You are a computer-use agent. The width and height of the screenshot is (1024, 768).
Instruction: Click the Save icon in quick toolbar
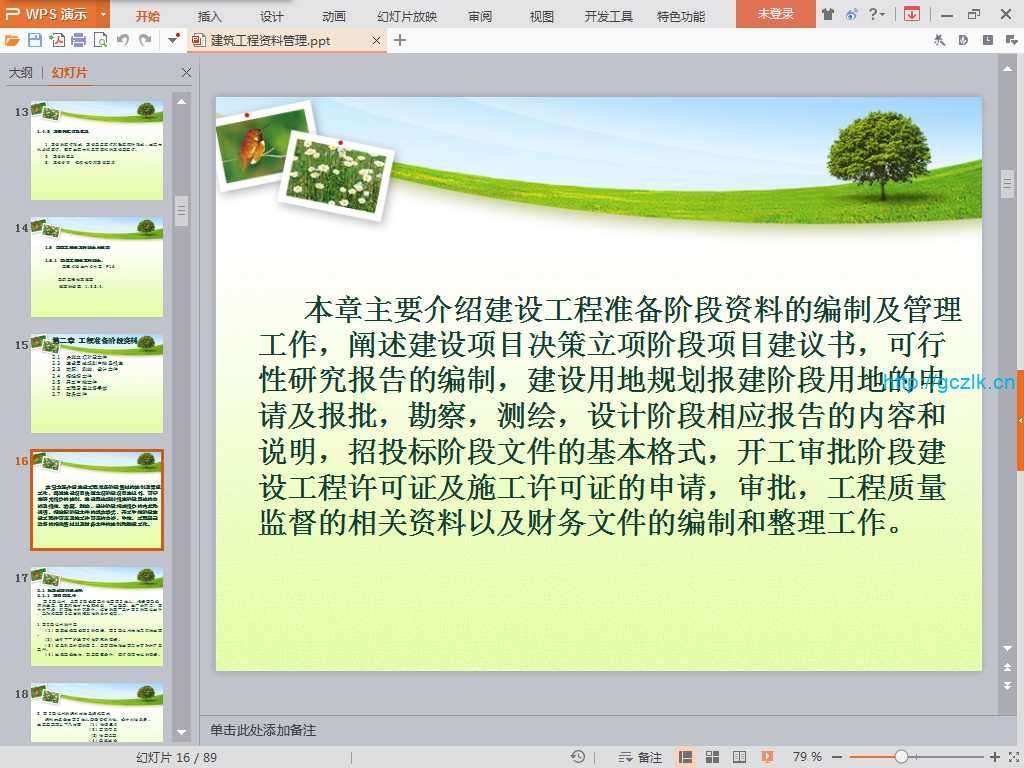[x=35, y=40]
